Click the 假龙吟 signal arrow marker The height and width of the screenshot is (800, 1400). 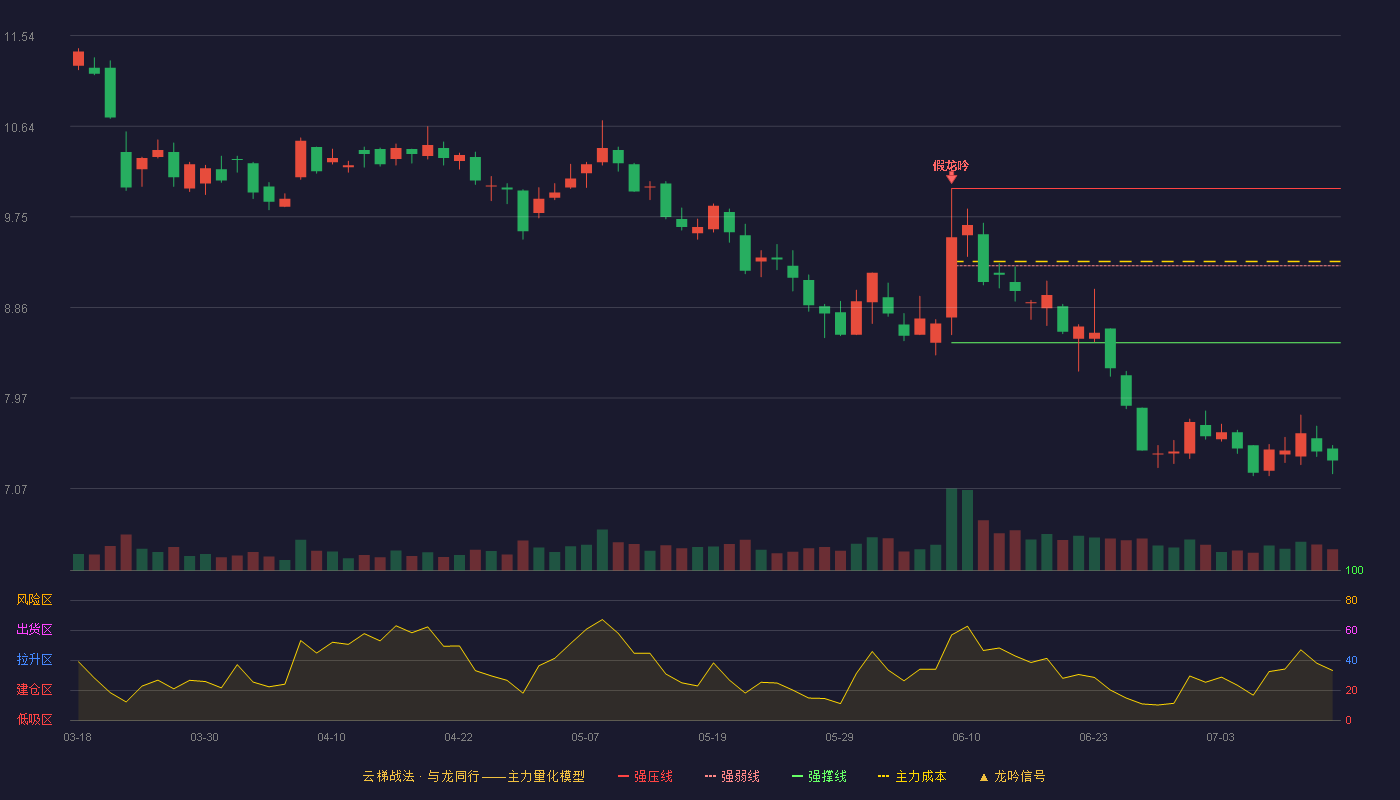click(x=951, y=178)
